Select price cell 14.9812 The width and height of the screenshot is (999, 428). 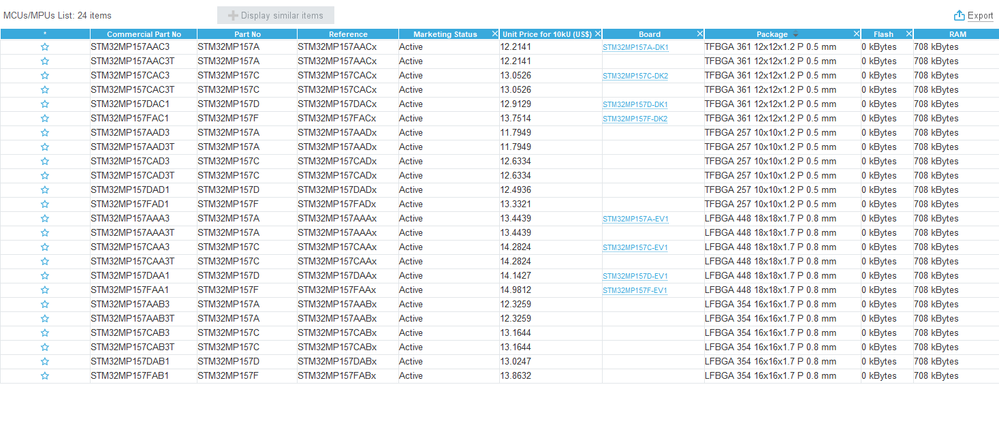point(551,290)
